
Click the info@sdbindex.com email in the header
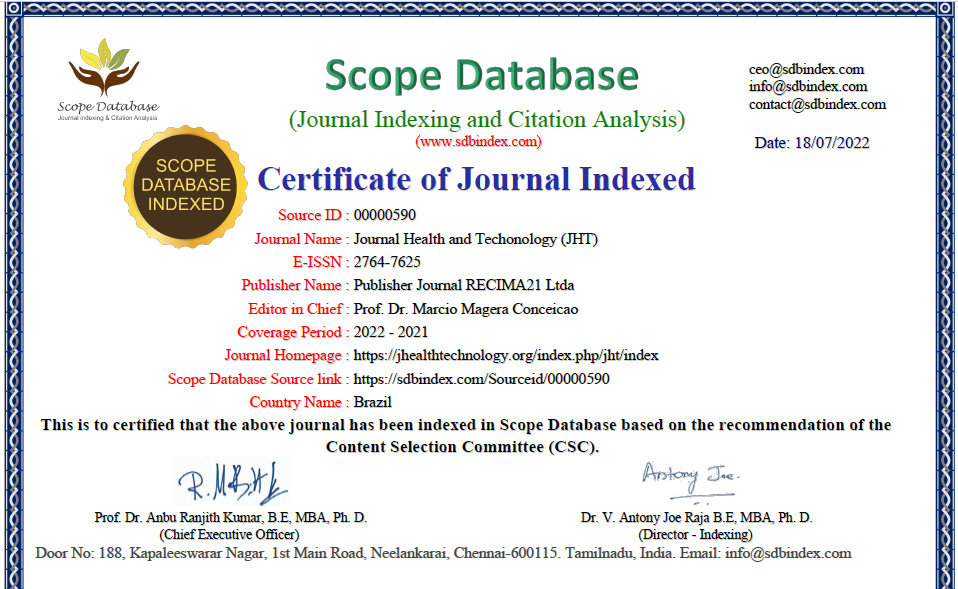pos(808,86)
